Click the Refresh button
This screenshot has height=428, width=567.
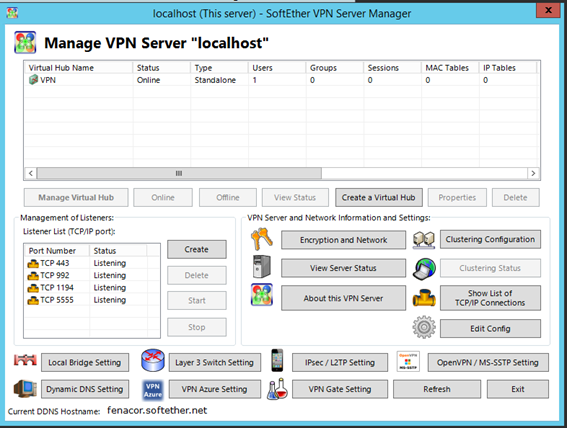[x=437, y=389]
